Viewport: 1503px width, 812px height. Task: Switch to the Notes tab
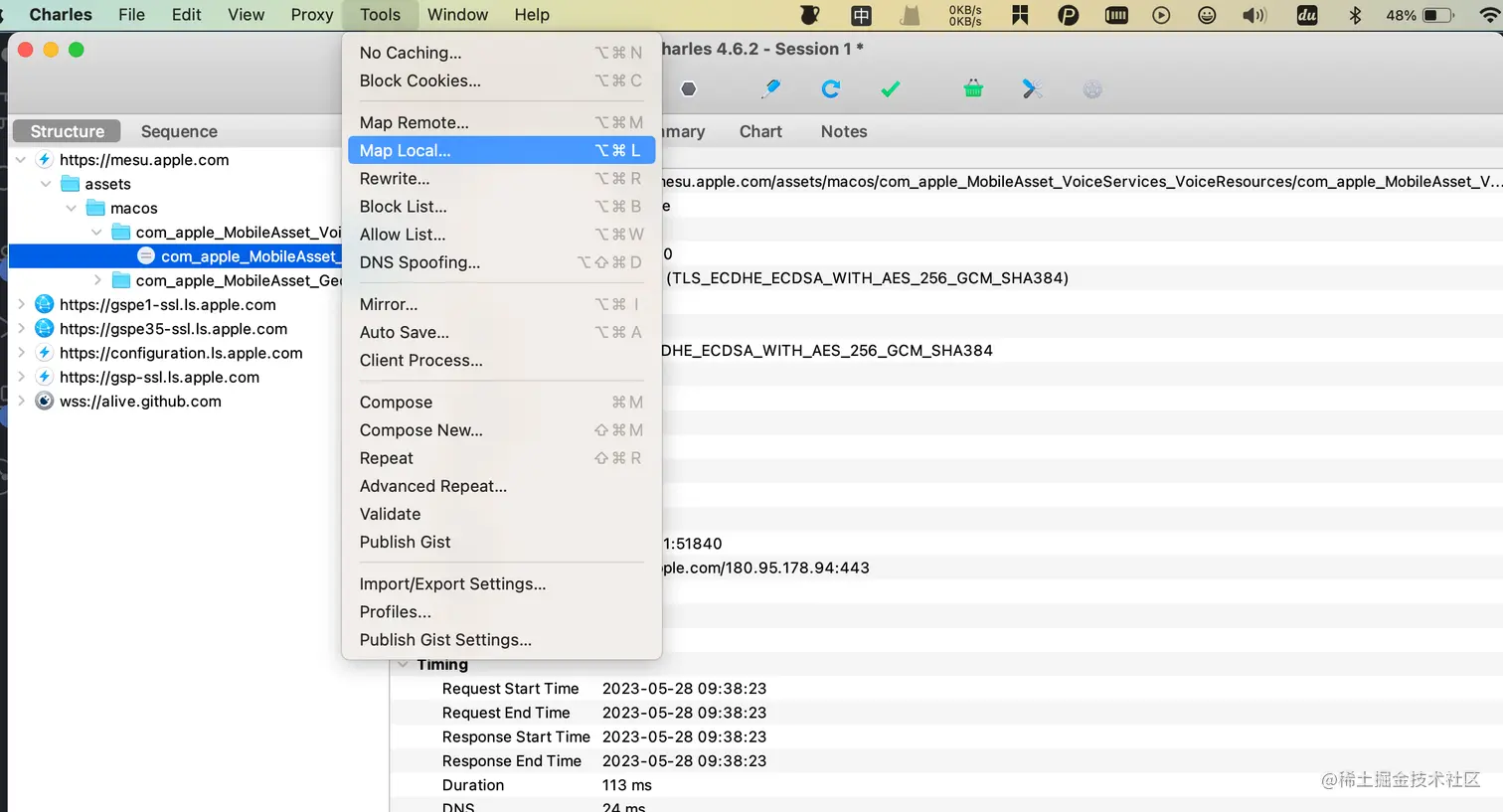(844, 131)
